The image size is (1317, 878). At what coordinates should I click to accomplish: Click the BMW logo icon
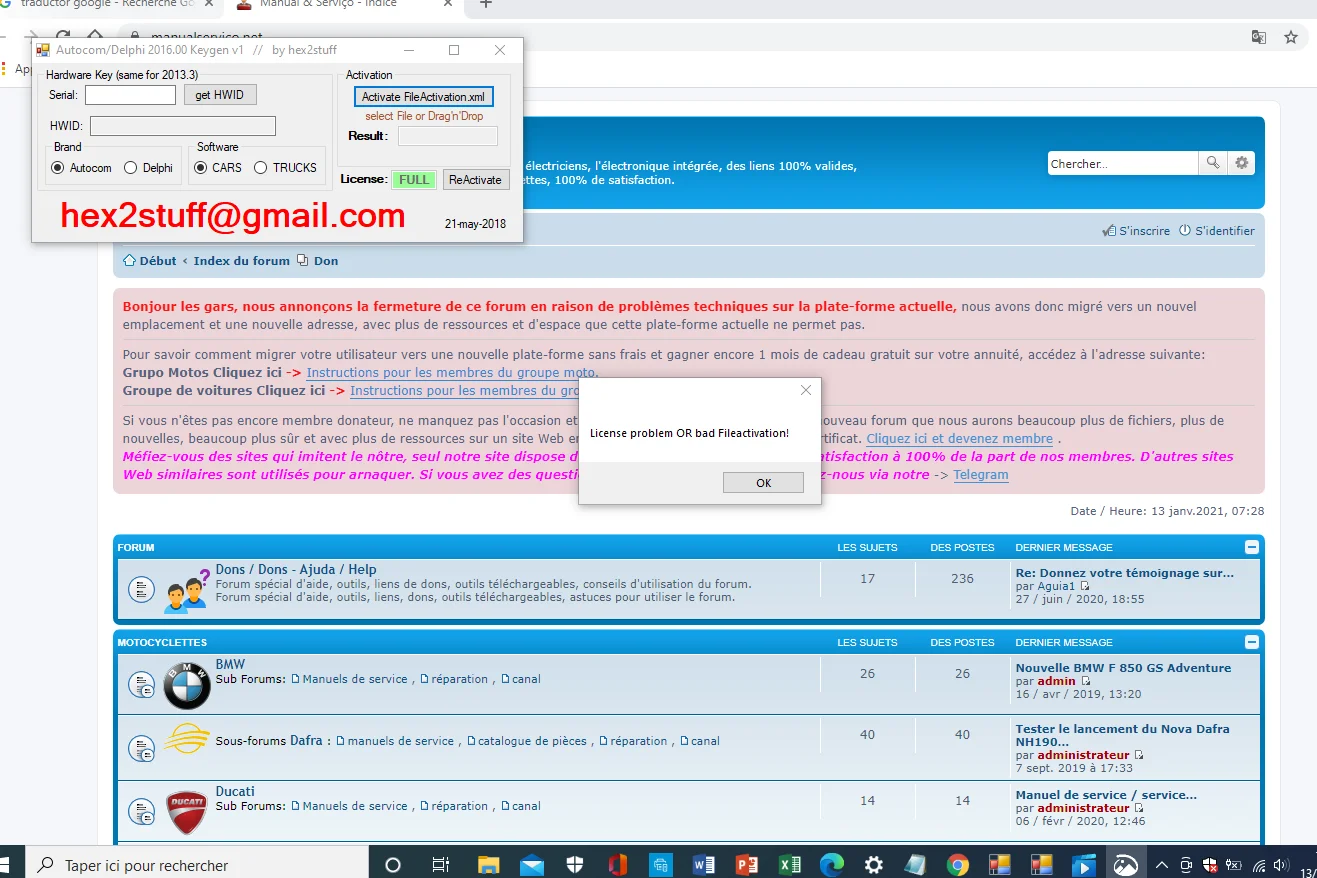tap(187, 685)
